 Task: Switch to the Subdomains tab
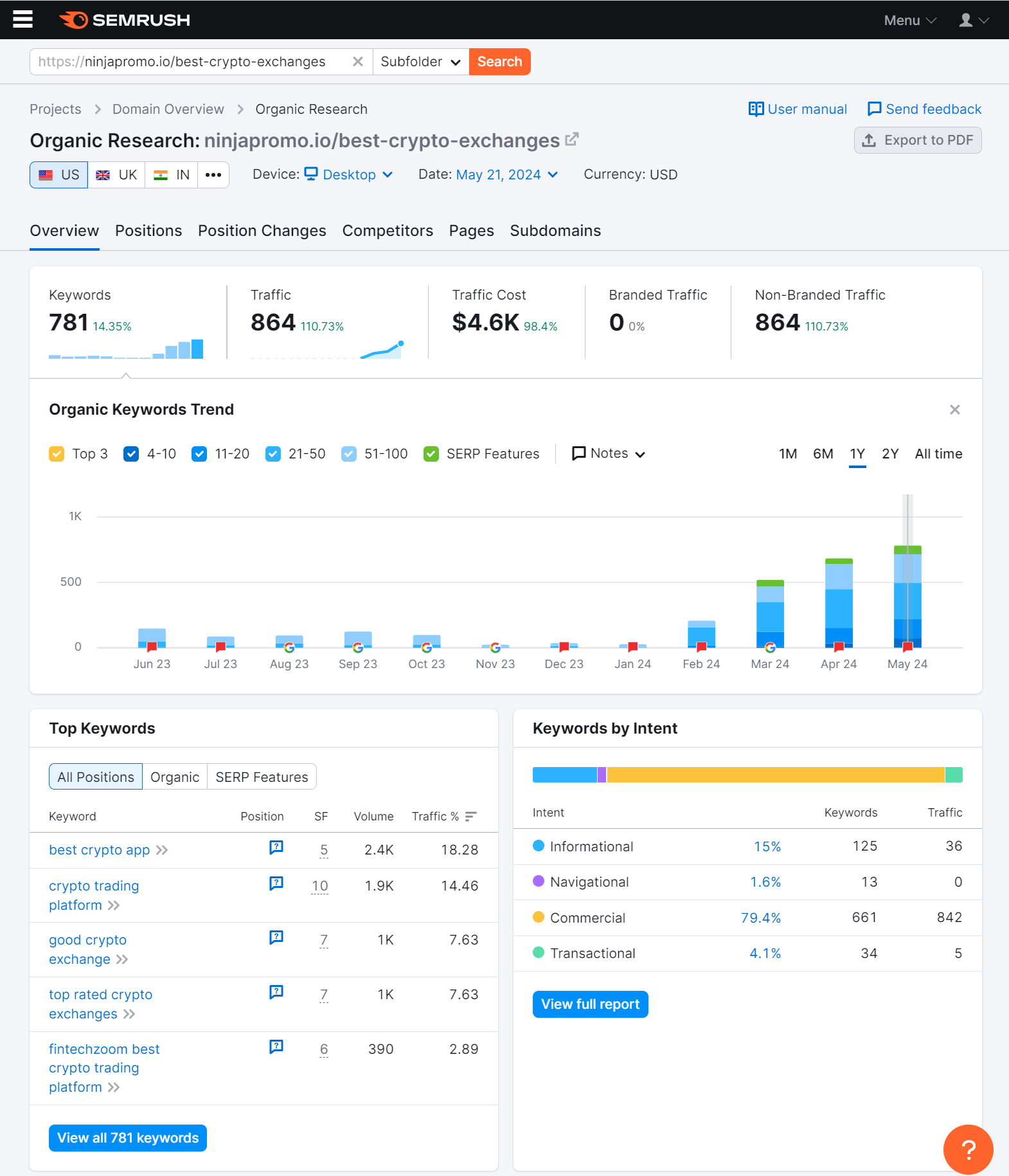click(x=555, y=231)
